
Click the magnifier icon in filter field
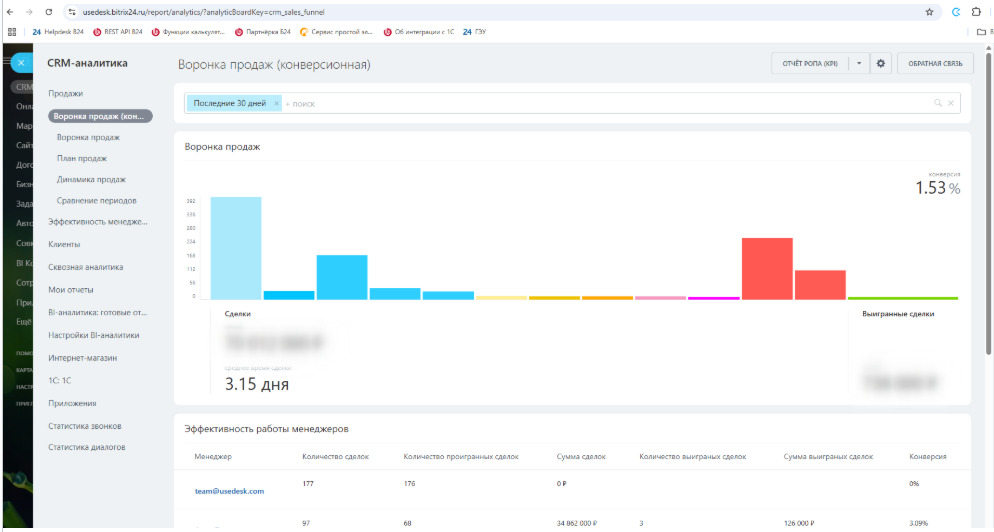point(938,103)
